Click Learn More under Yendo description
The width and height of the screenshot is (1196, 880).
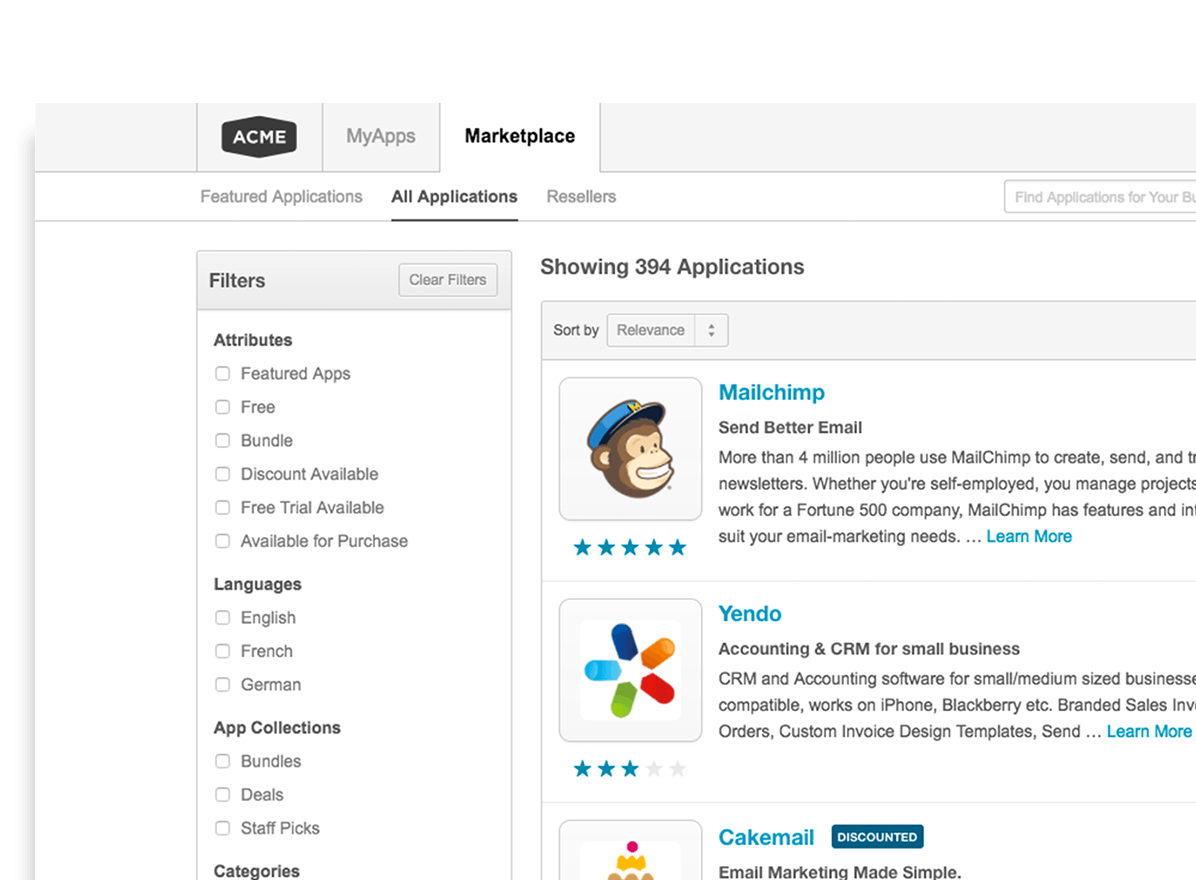coord(1149,731)
